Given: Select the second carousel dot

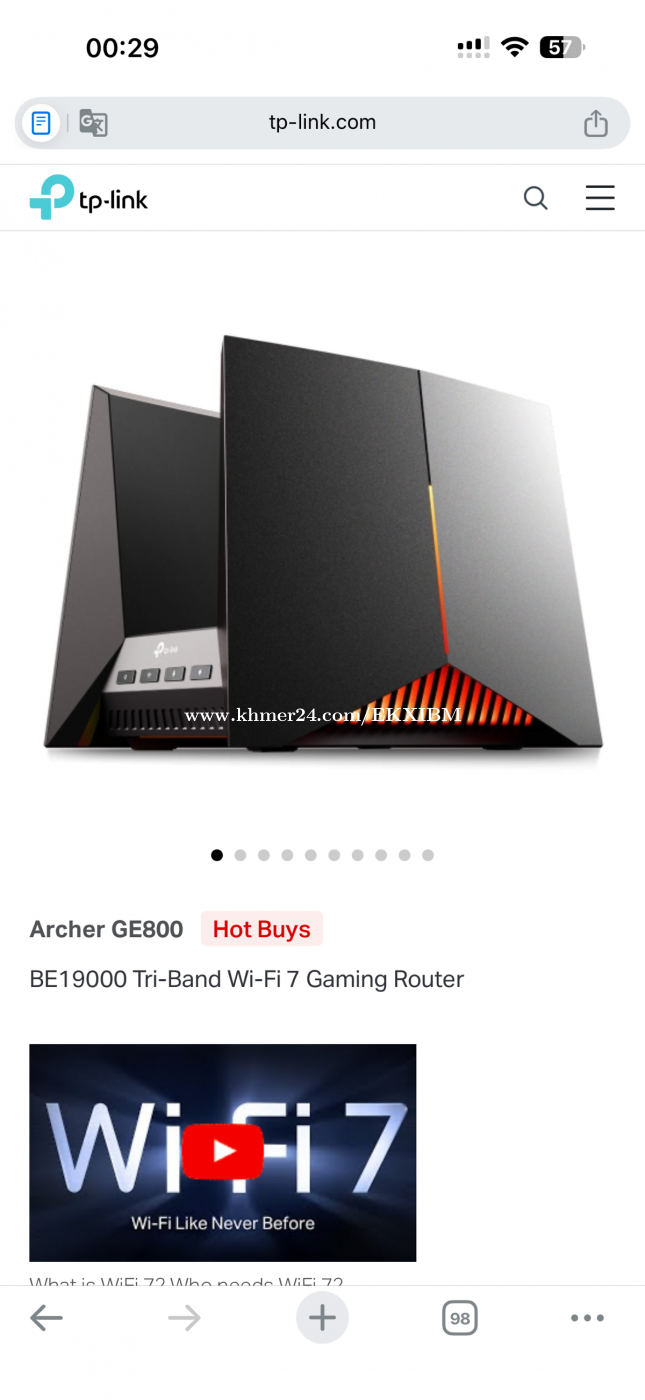Looking at the screenshot, I should (x=240, y=855).
